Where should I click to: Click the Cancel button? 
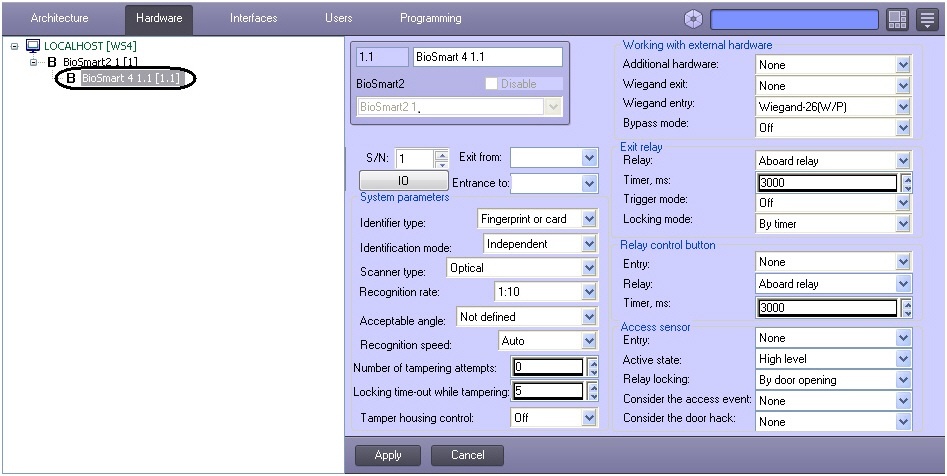[467, 455]
